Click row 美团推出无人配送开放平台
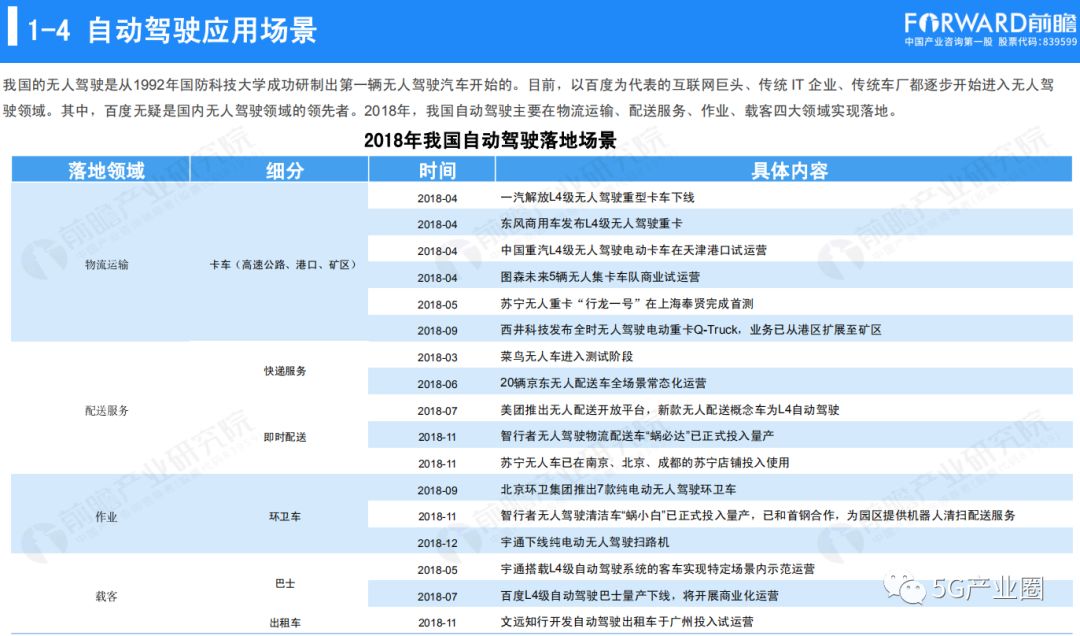The image size is (1080, 636). tap(669, 410)
